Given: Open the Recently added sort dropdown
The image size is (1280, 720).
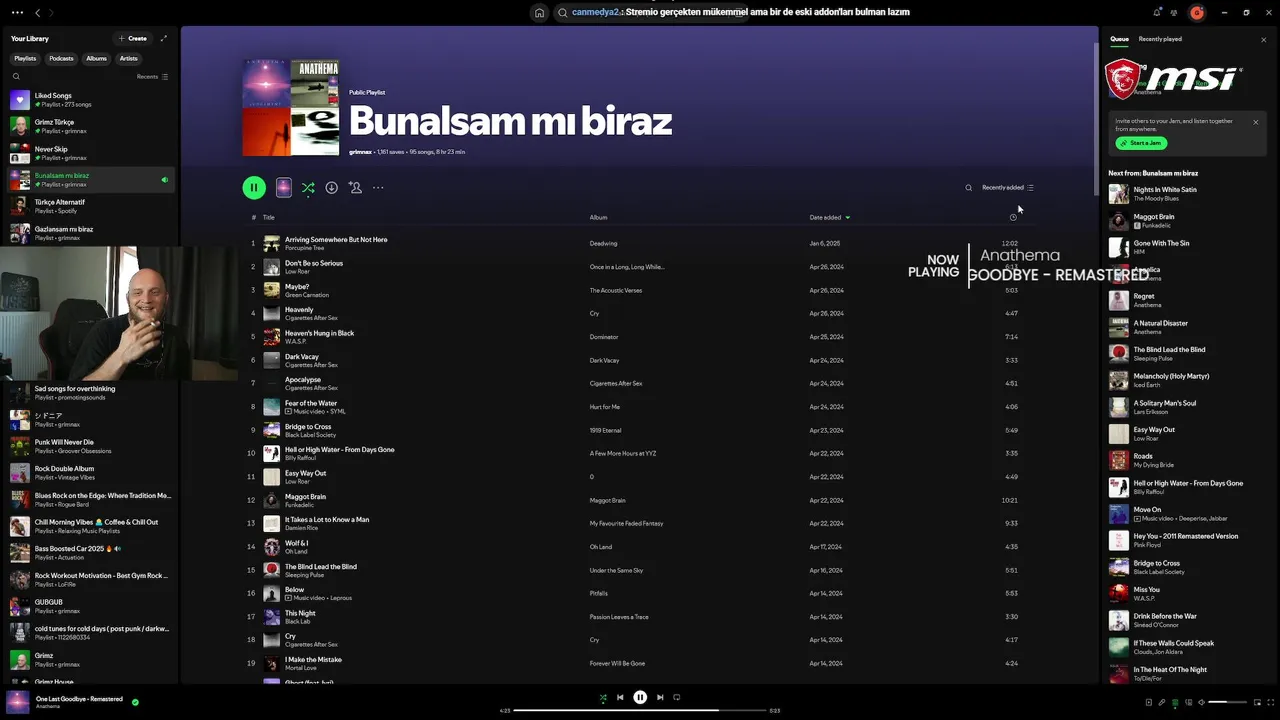Looking at the screenshot, I should [1008, 187].
